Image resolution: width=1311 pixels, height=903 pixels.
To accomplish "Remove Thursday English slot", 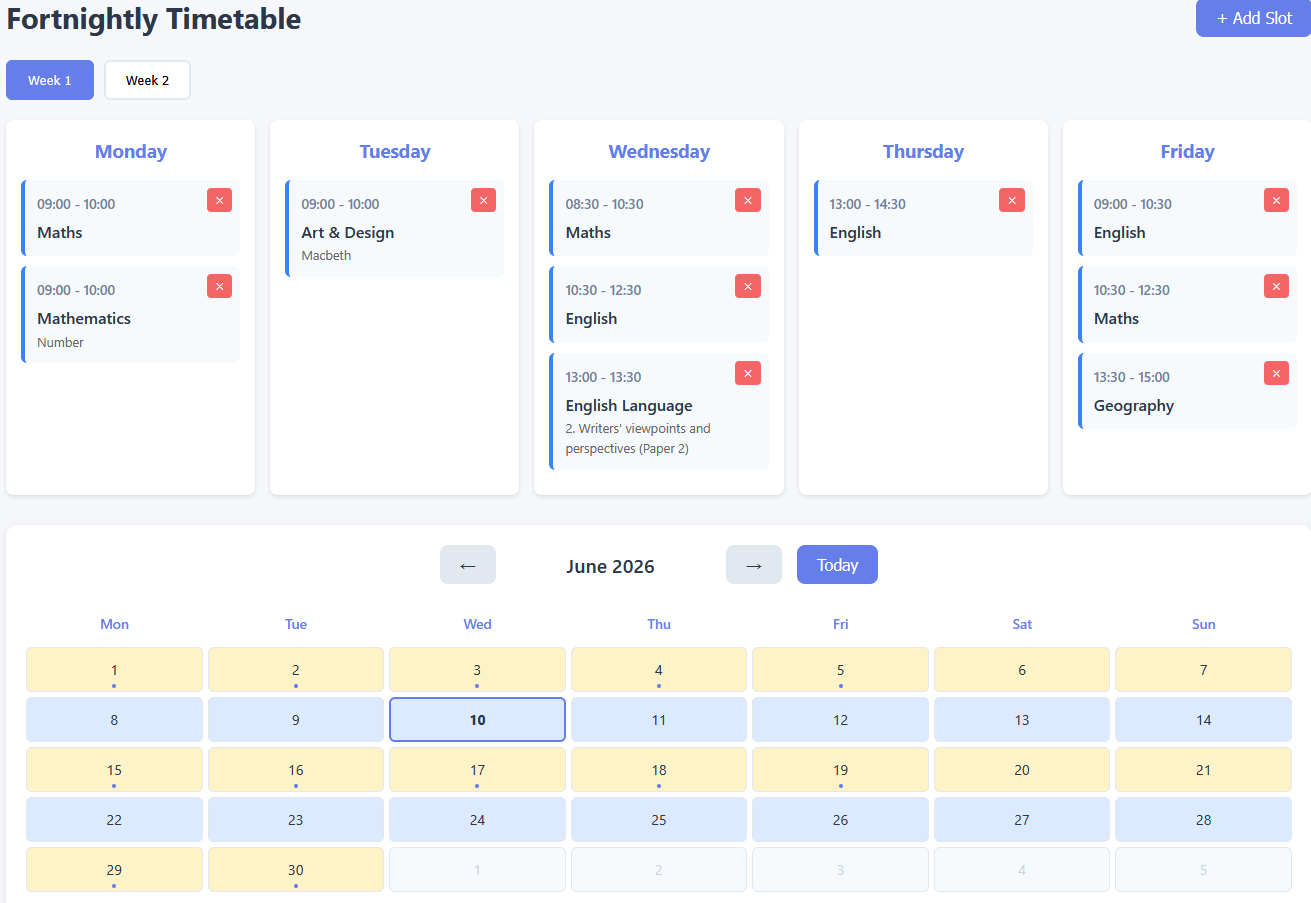I will click(1011, 200).
